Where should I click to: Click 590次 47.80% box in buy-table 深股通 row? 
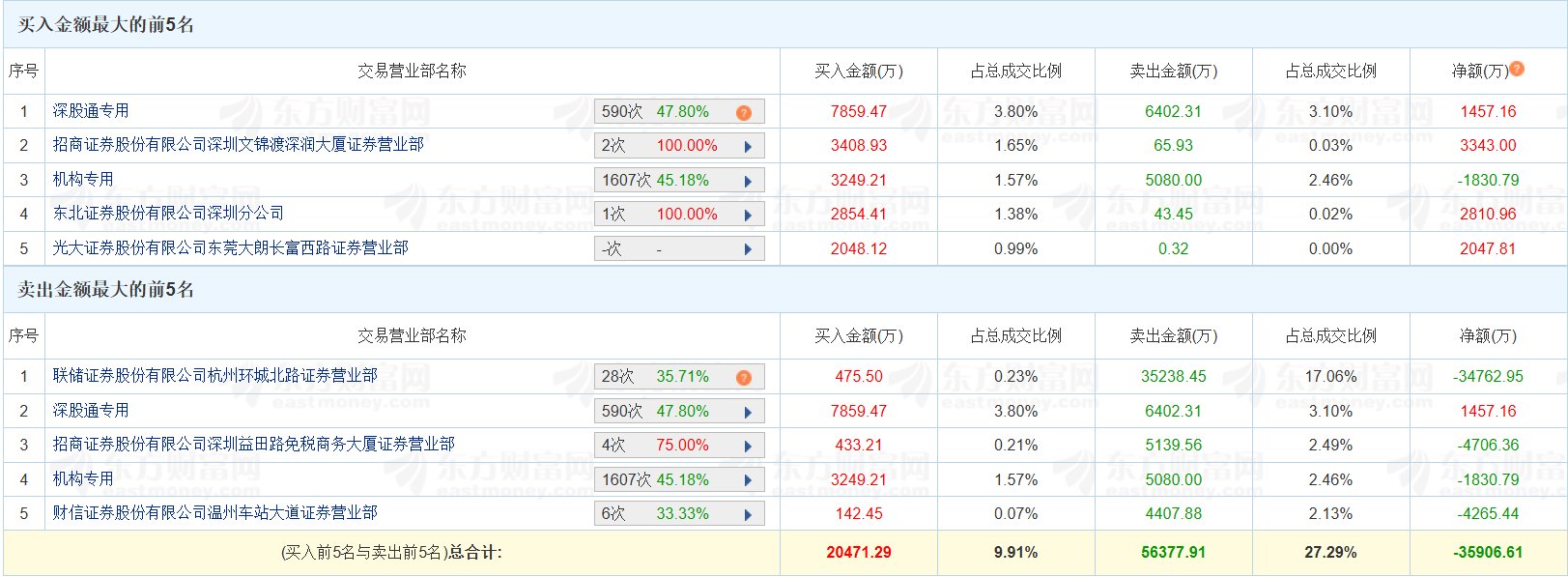[679, 112]
